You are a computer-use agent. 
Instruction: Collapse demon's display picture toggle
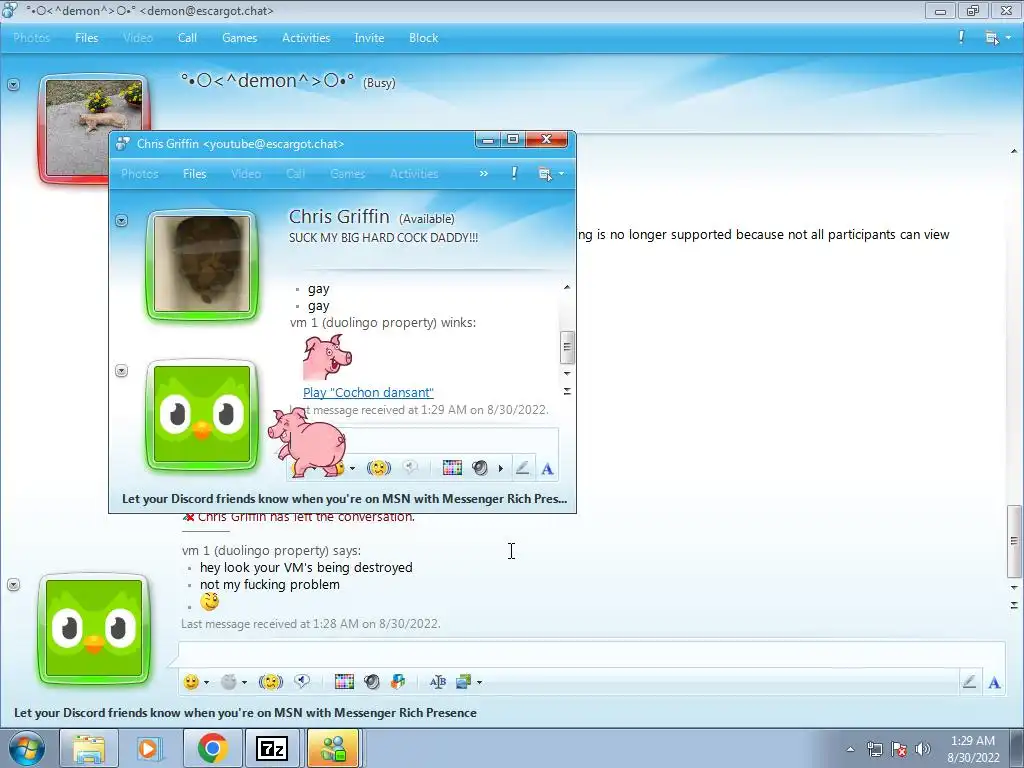coord(14,85)
